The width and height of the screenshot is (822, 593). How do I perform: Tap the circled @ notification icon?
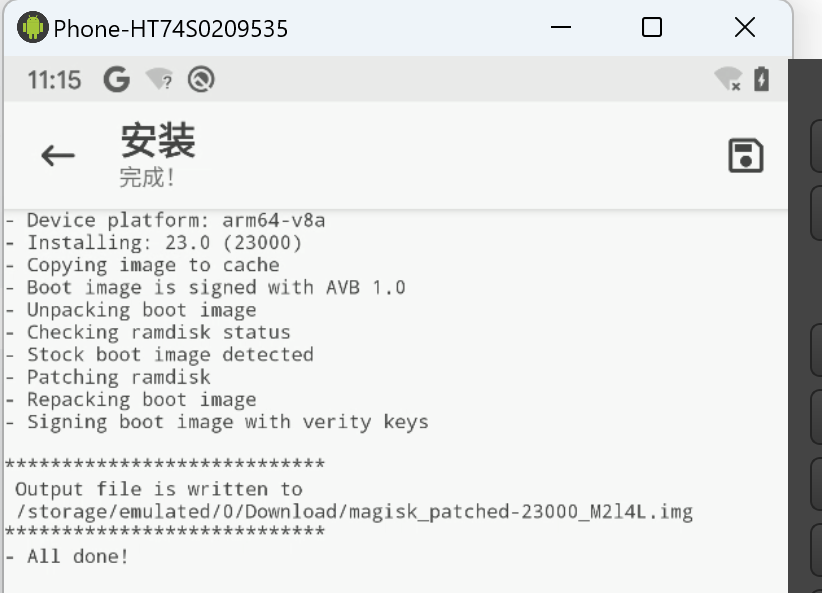click(201, 79)
